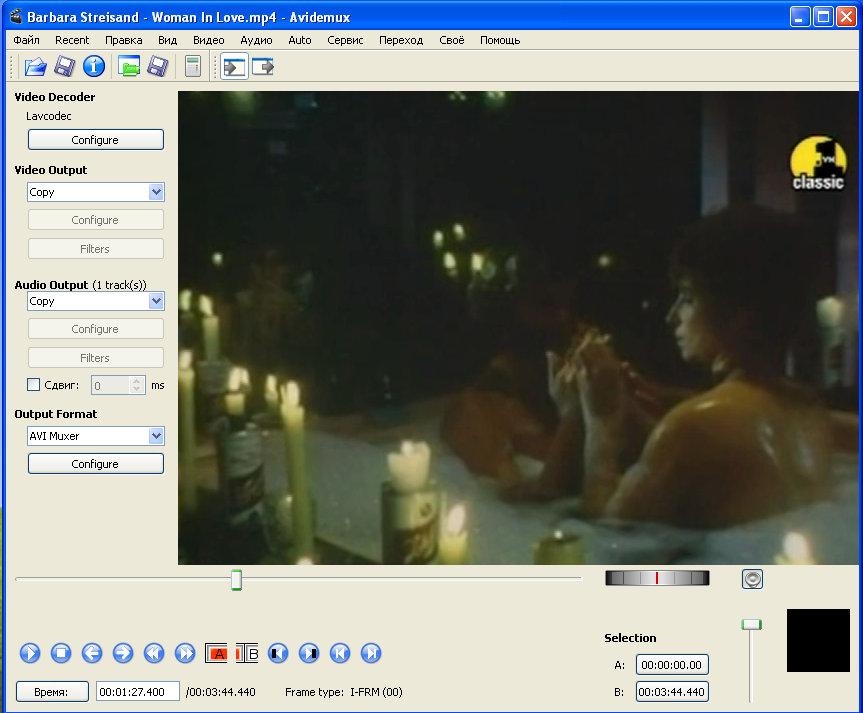Click the "Frame type: I-FRM (00)" text

coord(343,692)
